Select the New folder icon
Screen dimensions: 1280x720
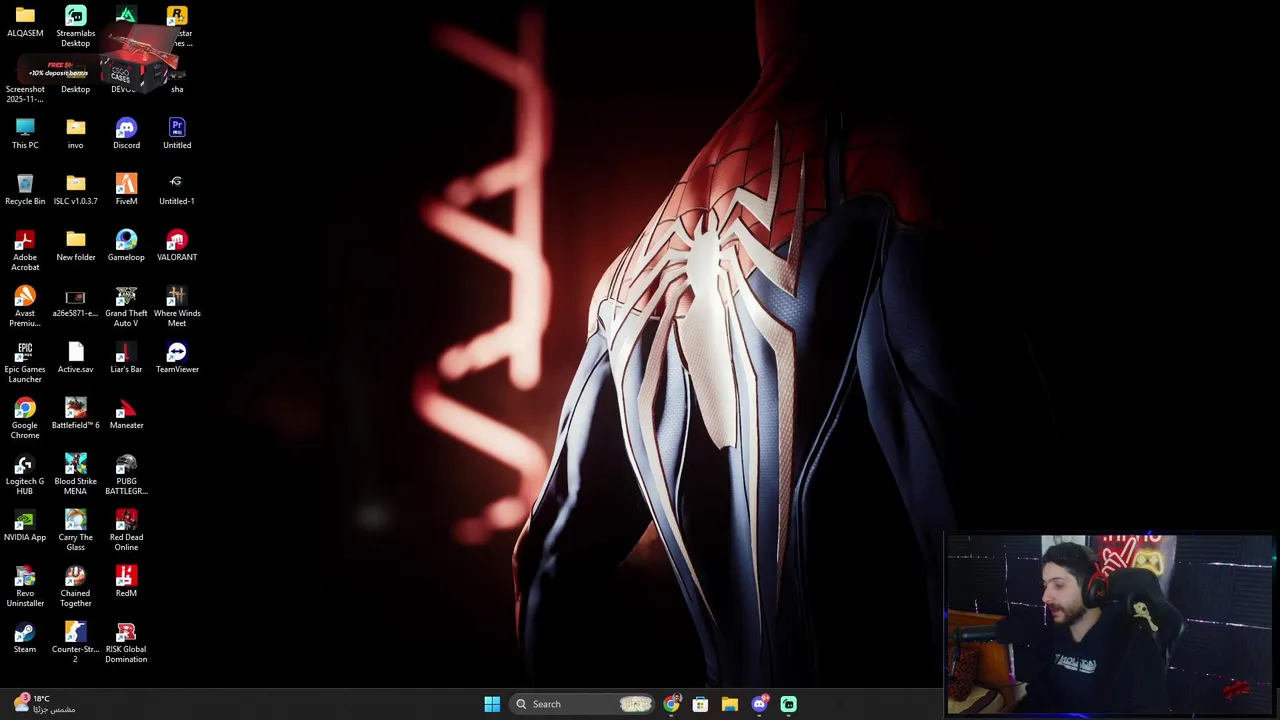(x=76, y=246)
